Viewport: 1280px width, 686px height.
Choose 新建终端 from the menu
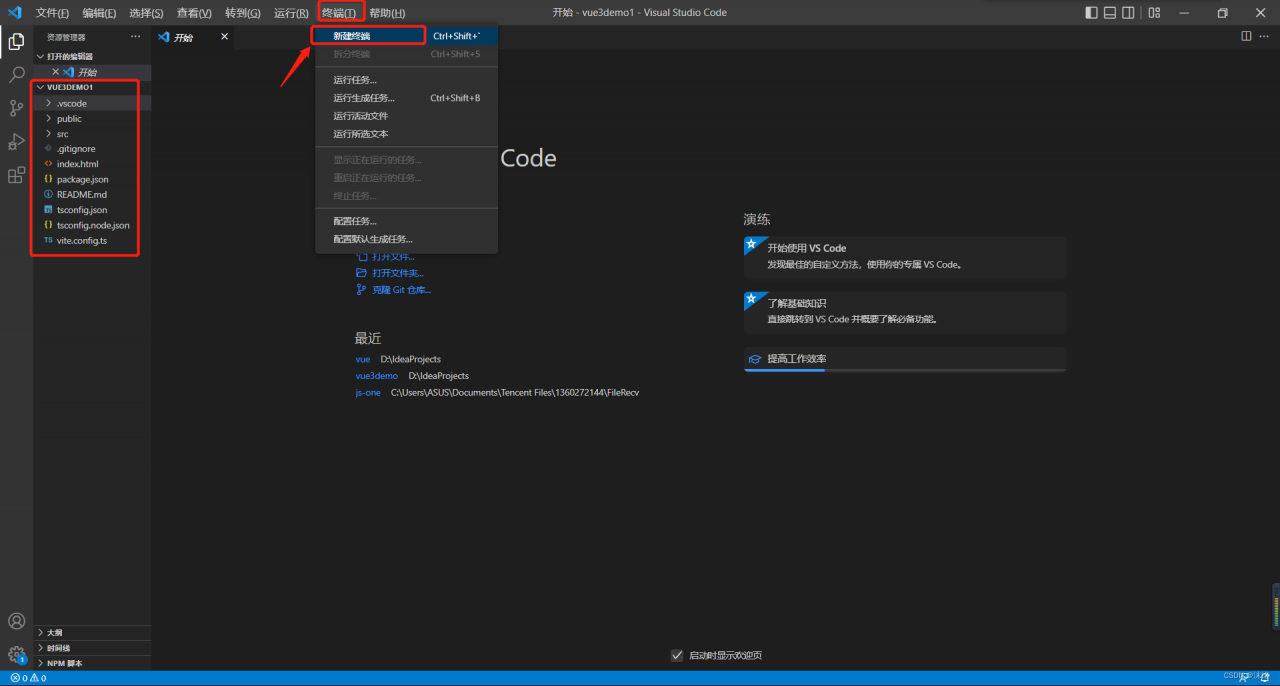(x=406, y=36)
